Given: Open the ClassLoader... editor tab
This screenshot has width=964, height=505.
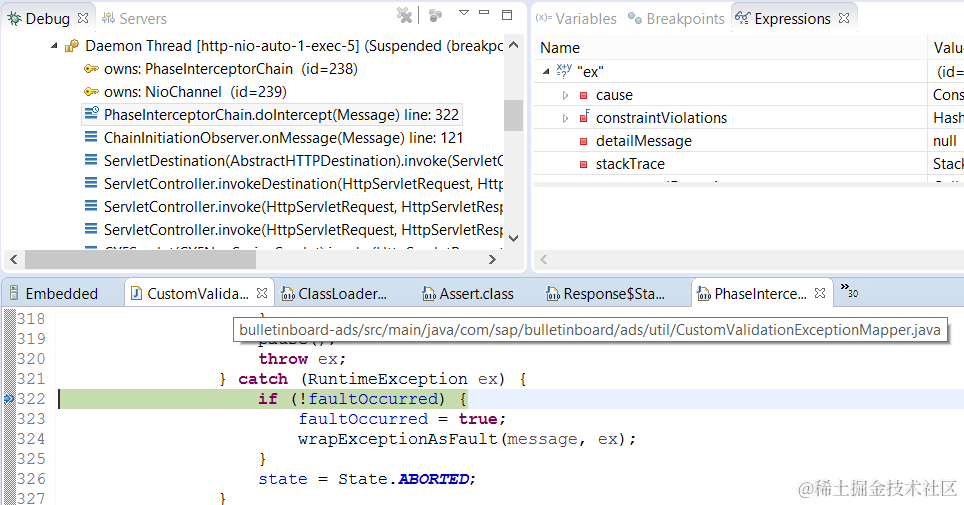Looking at the screenshot, I should point(335,293).
